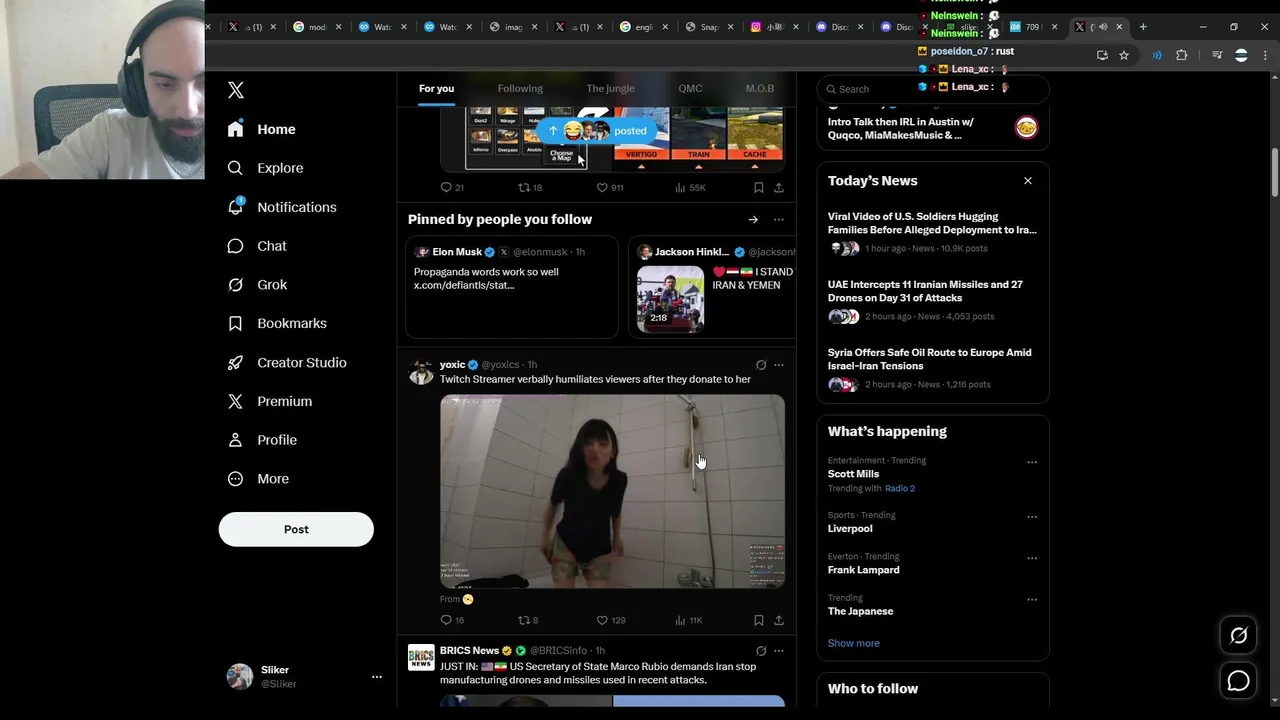Click the X logo above the sidebar

(236, 90)
